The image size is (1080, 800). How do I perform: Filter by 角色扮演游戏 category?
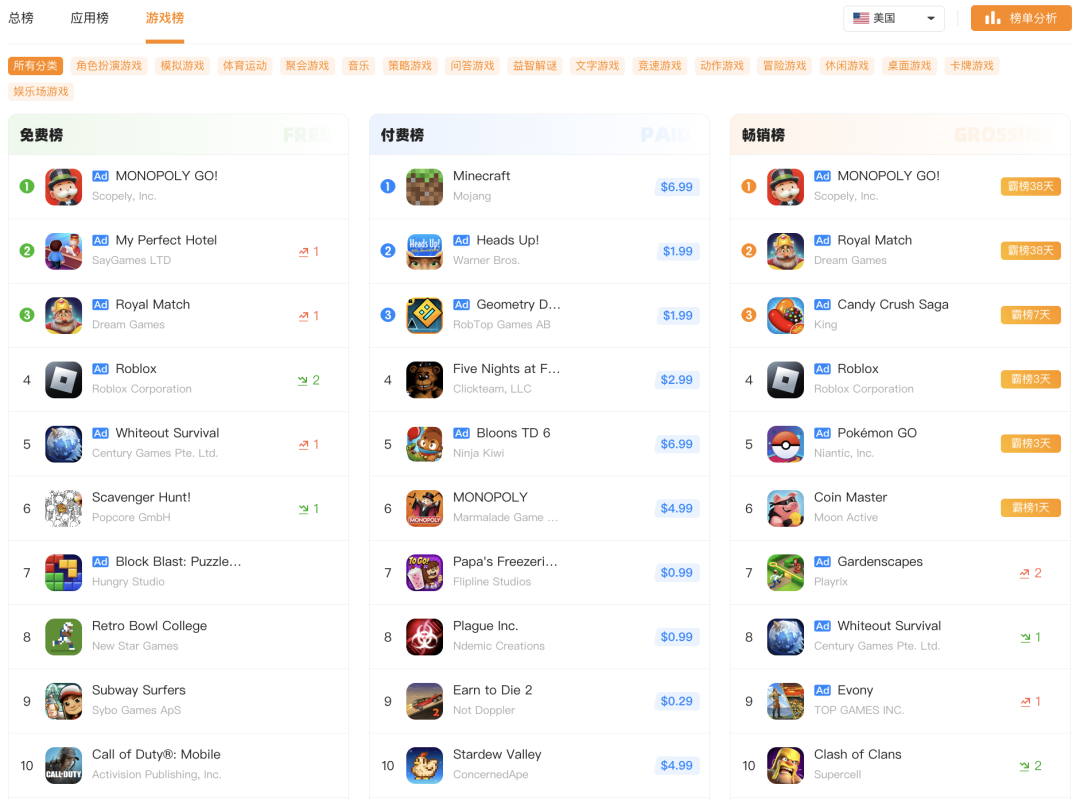(x=109, y=65)
